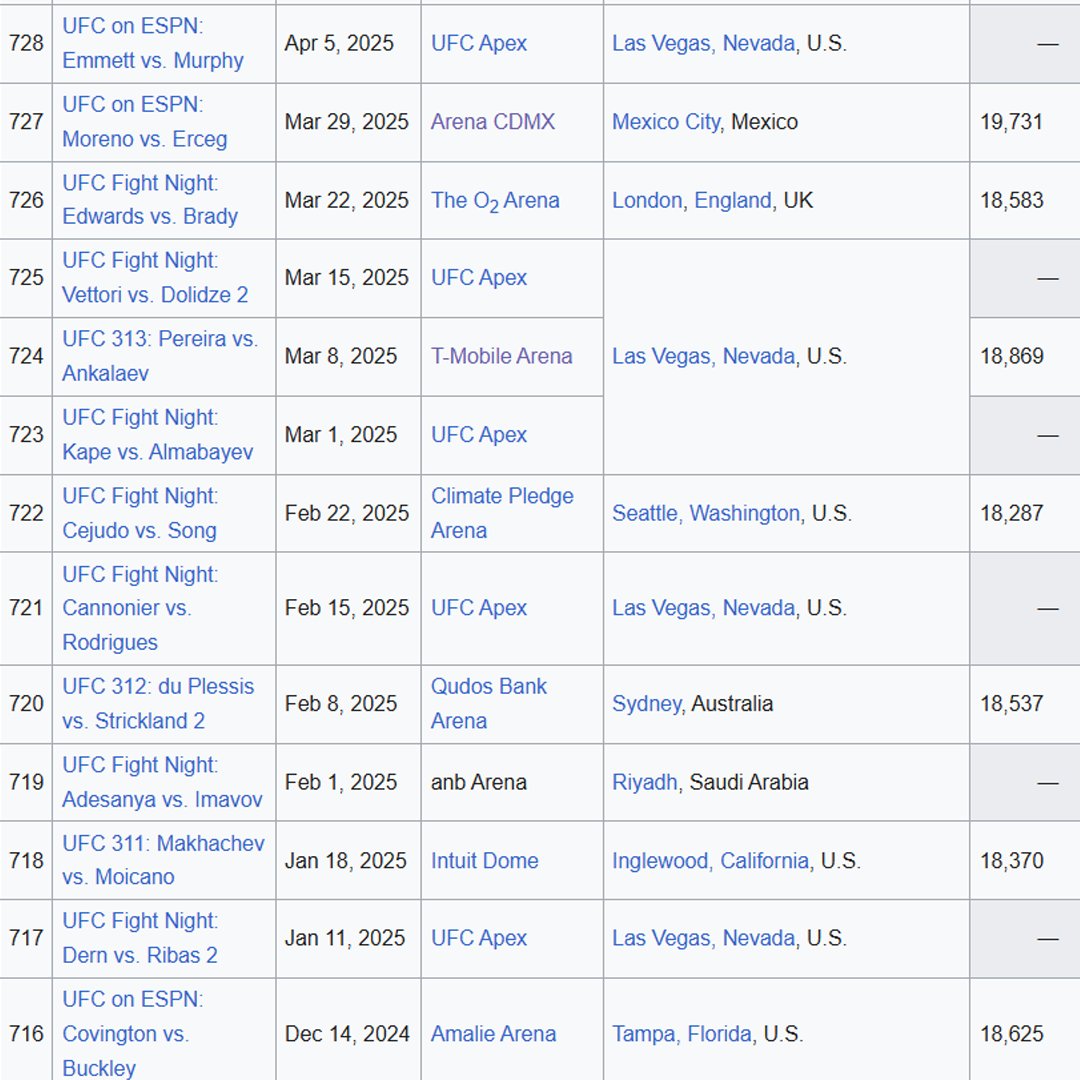Click UFC Apex link in row 721
The image size is (1080, 1080).
point(479,608)
